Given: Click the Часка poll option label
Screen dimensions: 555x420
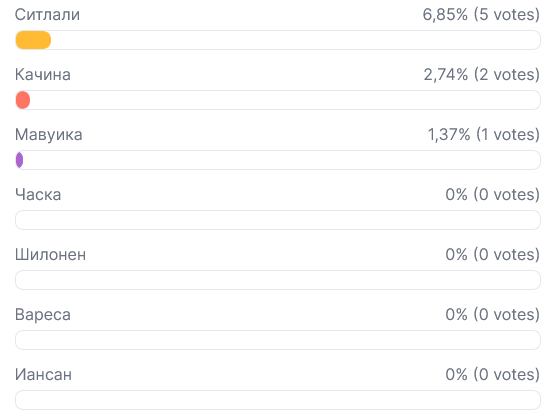Looking at the screenshot, I should (x=38, y=195).
